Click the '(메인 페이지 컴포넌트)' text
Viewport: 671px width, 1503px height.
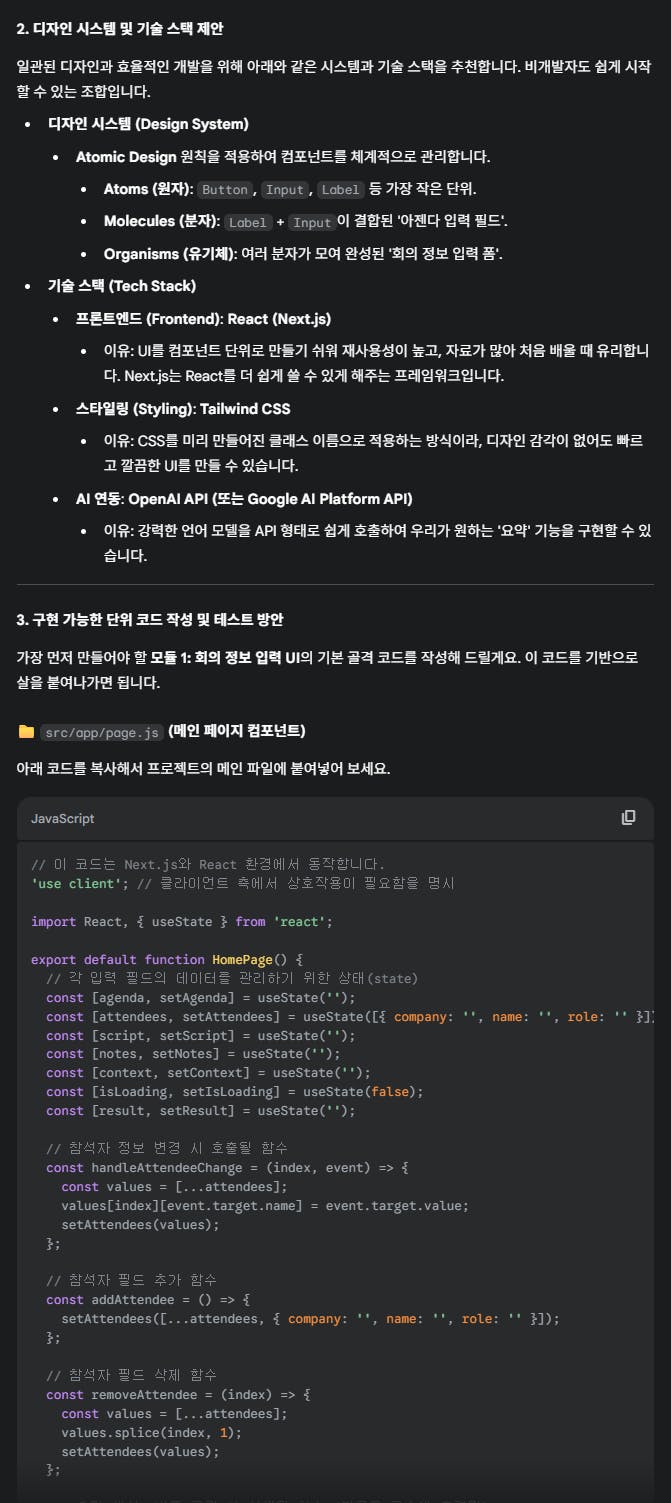[237, 732]
